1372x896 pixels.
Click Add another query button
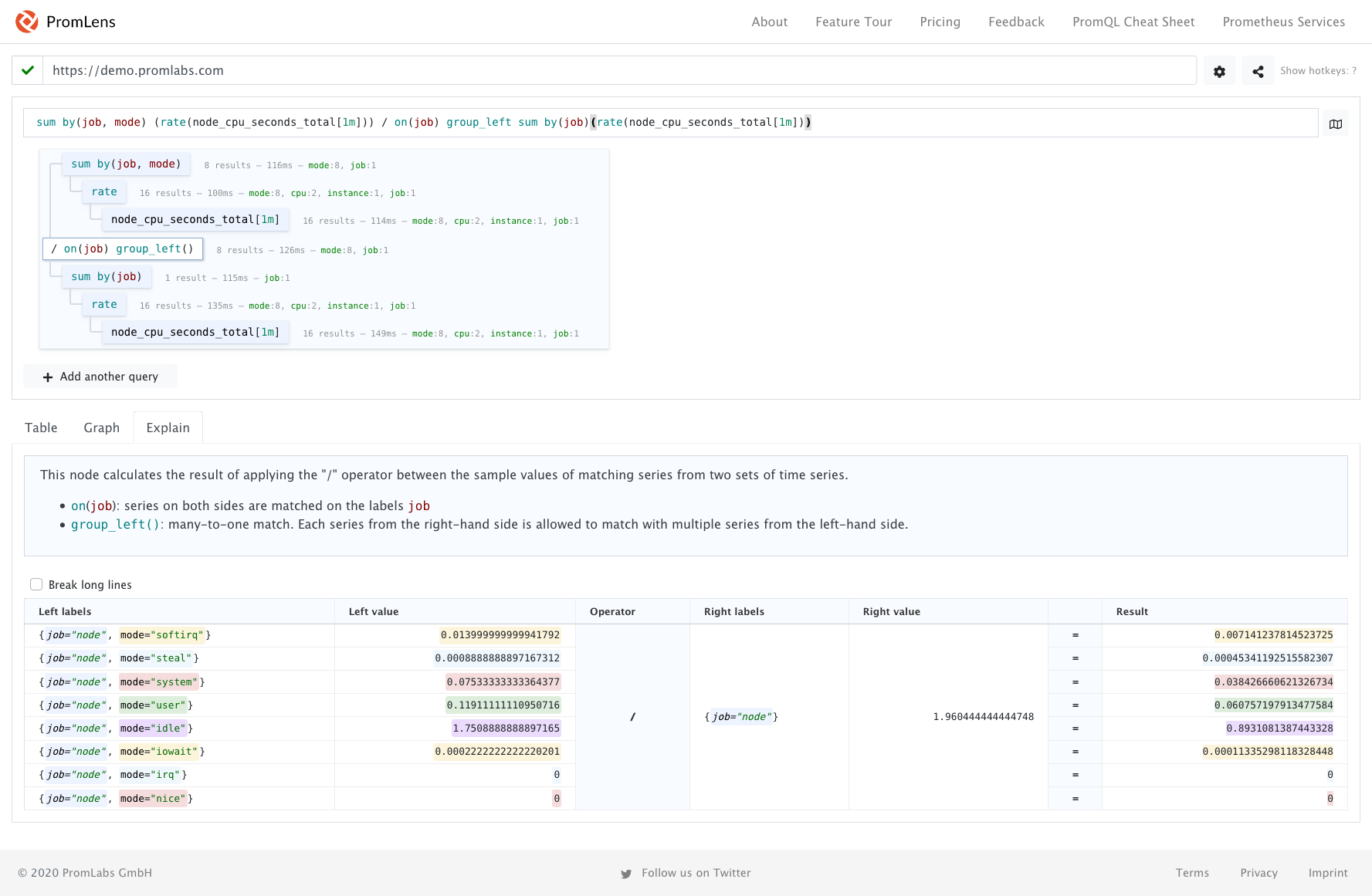tap(100, 377)
